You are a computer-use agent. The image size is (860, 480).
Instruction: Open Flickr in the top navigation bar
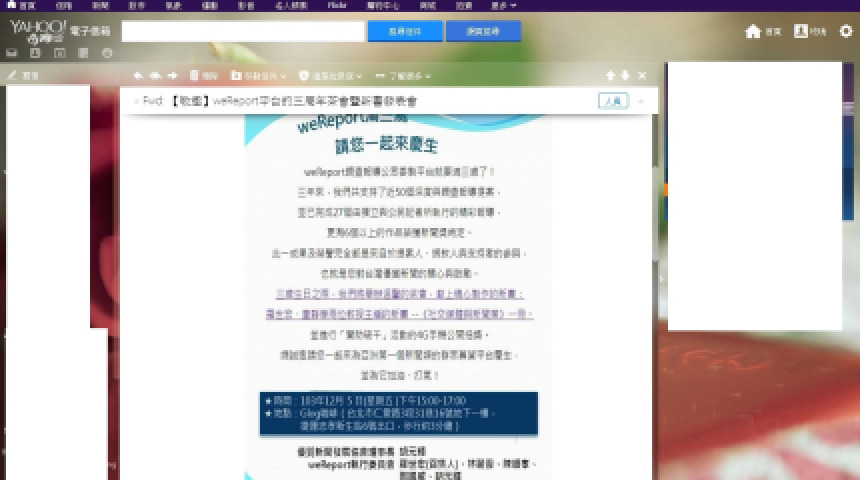point(338,5)
